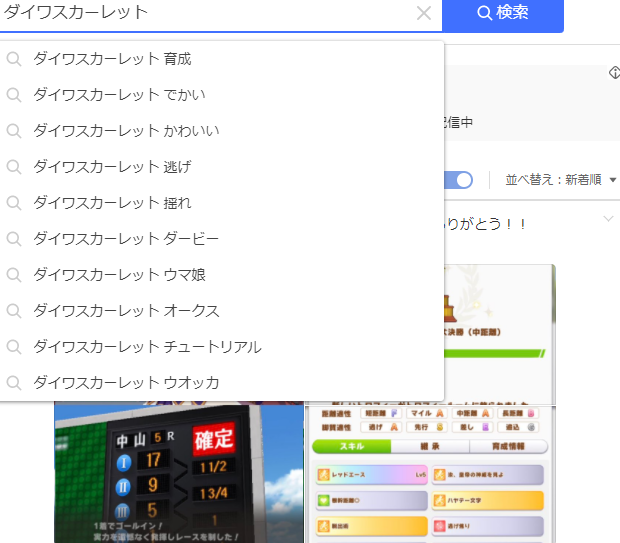Open the trophy result image thumbnail
The image size is (620, 543).
(500, 334)
